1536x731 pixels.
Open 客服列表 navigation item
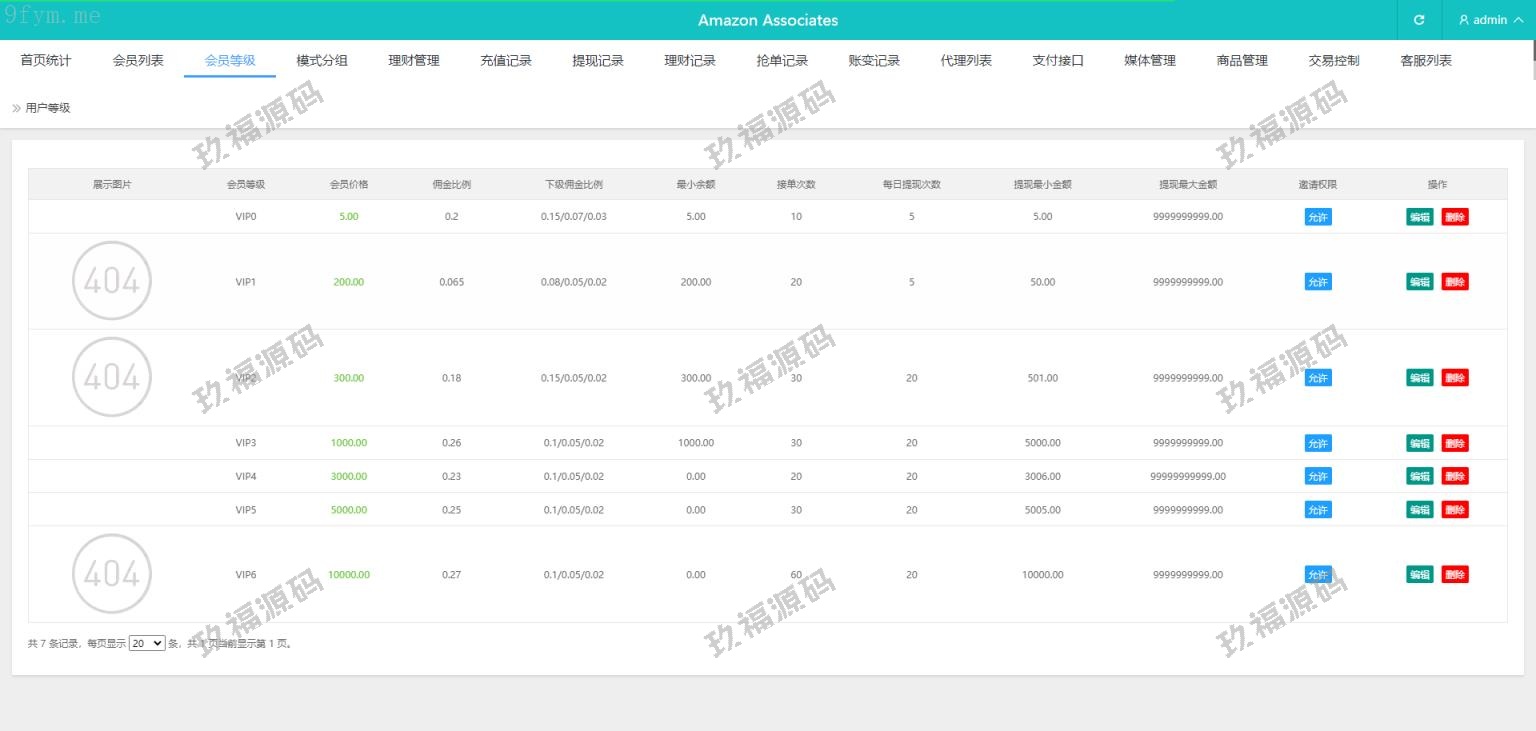(x=1426, y=60)
